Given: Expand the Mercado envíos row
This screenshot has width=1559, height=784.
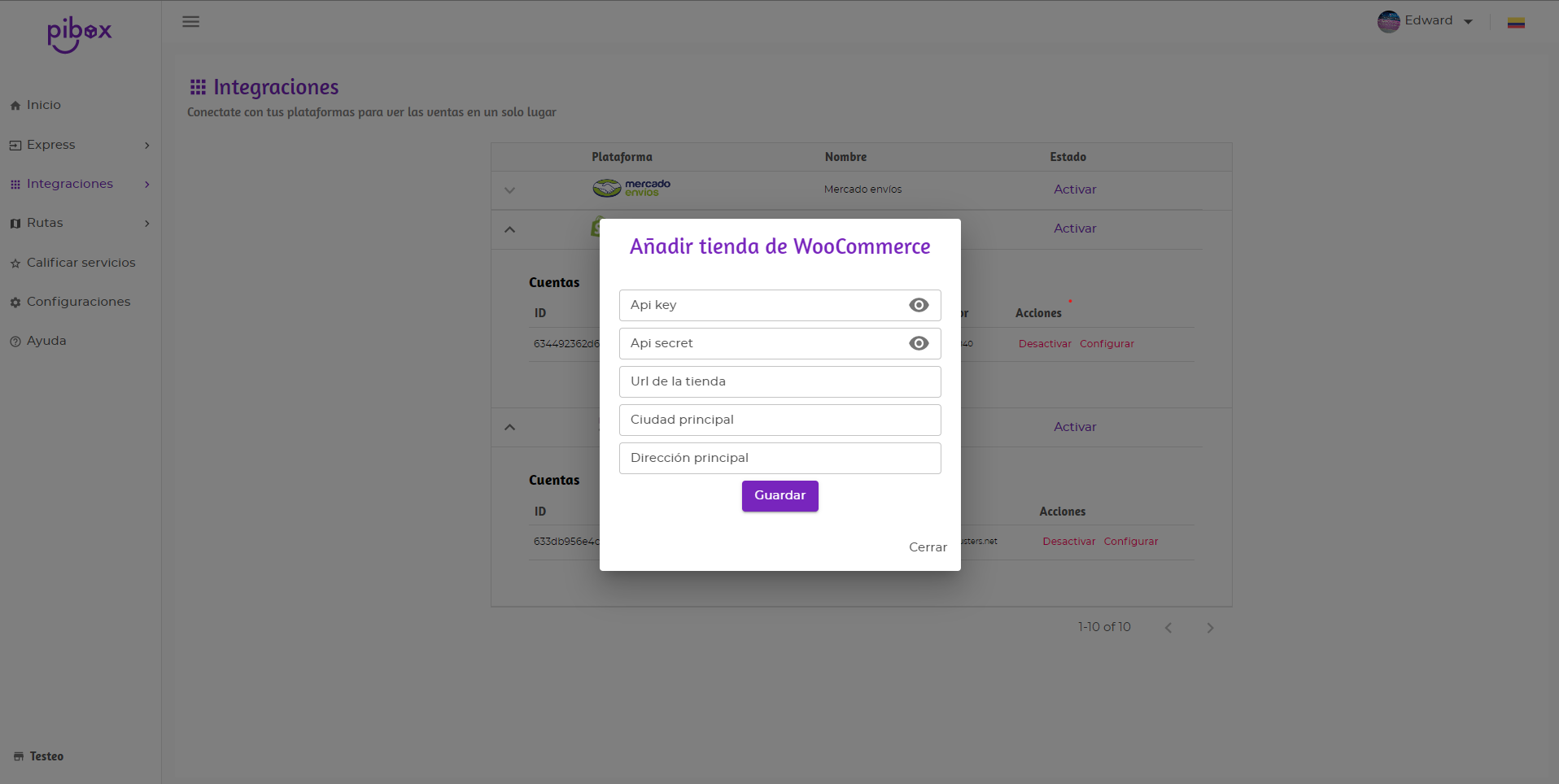Looking at the screenshot, I should pyautogui.click(x=510, y=190).
